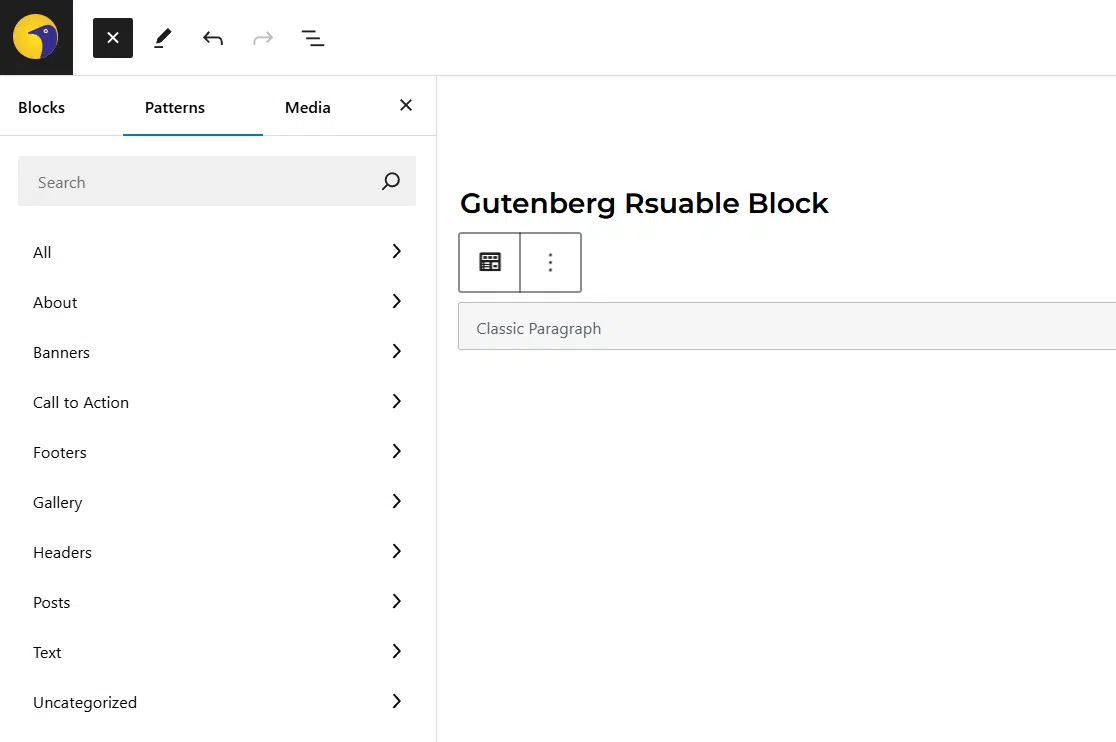Click the redo arrow icon
Image resolution: width=1116 pixels, height=742 pixels.
click(x=263, y=37)
